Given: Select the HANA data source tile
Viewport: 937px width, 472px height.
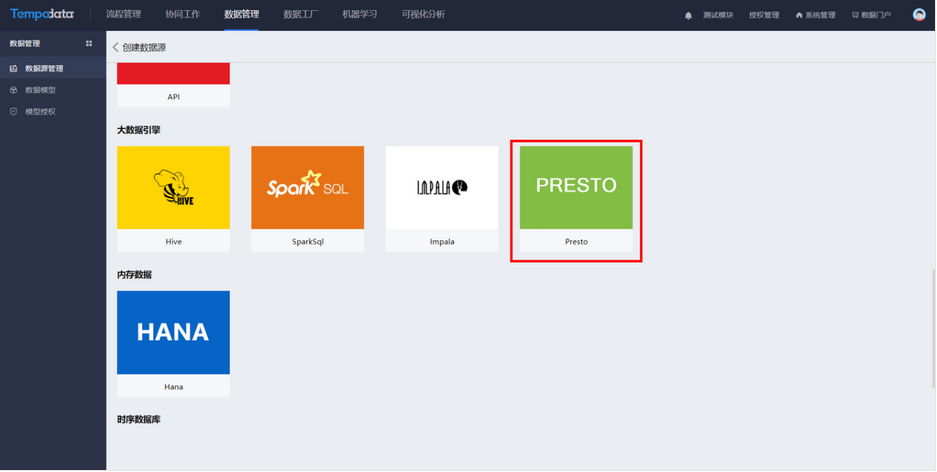Looking at the screenshot, I should coord(173,344).
